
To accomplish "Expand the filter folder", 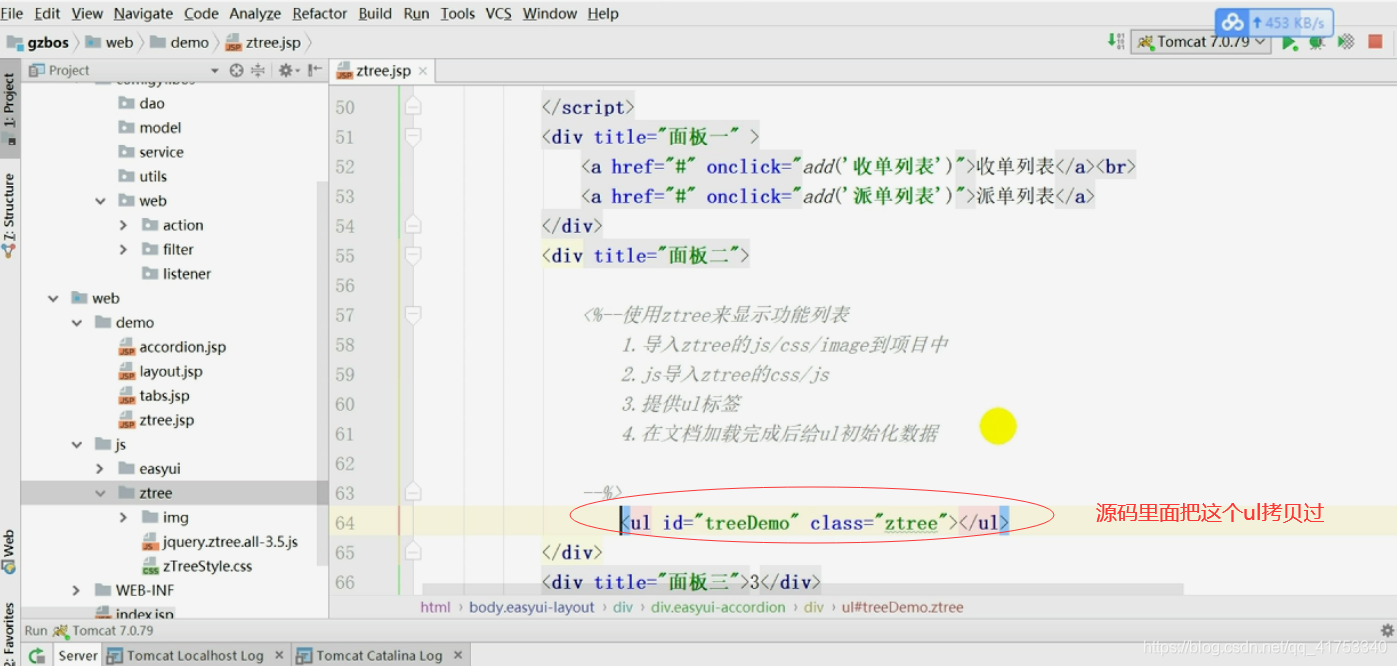I will click(x=124, y=250).
